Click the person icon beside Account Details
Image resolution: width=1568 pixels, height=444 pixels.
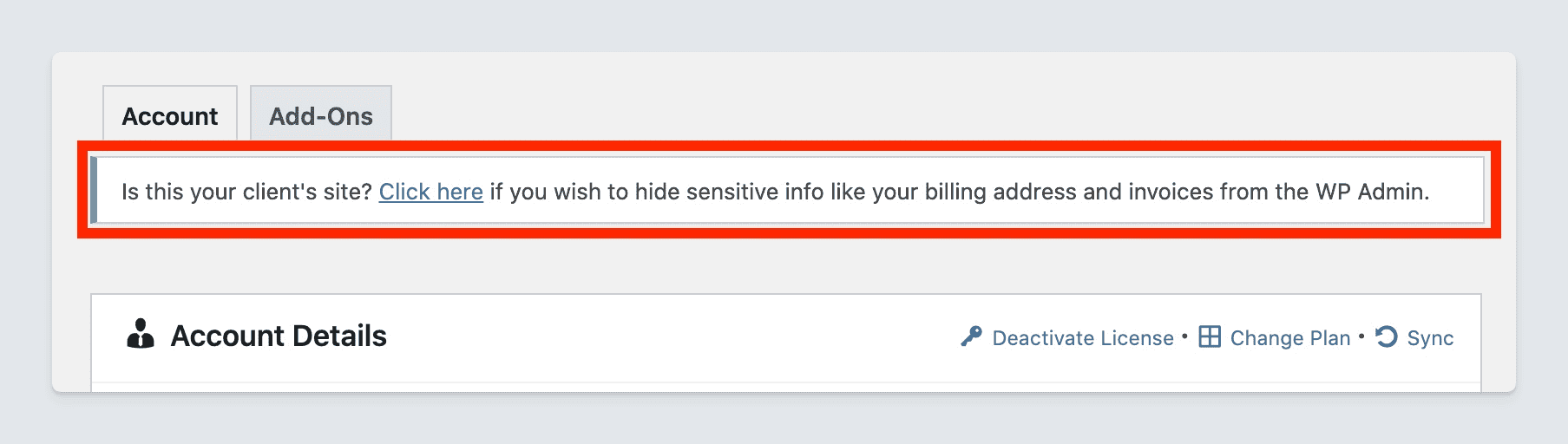click(x=141, y=335)
